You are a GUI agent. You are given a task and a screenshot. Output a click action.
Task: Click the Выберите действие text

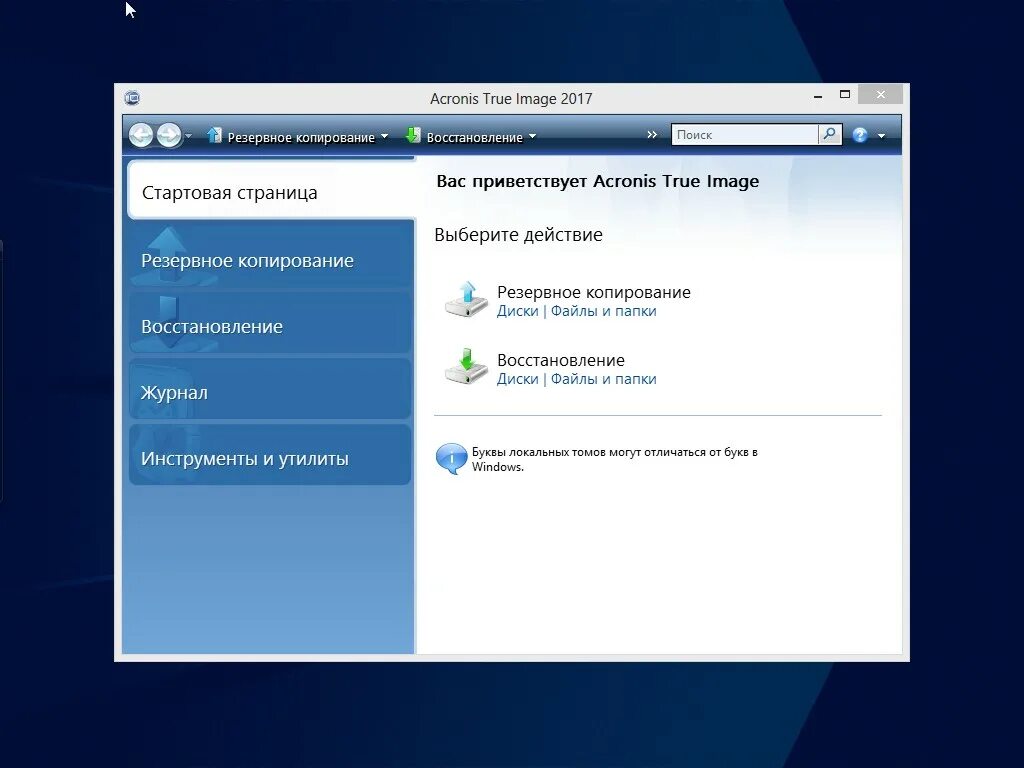[519, 235]
